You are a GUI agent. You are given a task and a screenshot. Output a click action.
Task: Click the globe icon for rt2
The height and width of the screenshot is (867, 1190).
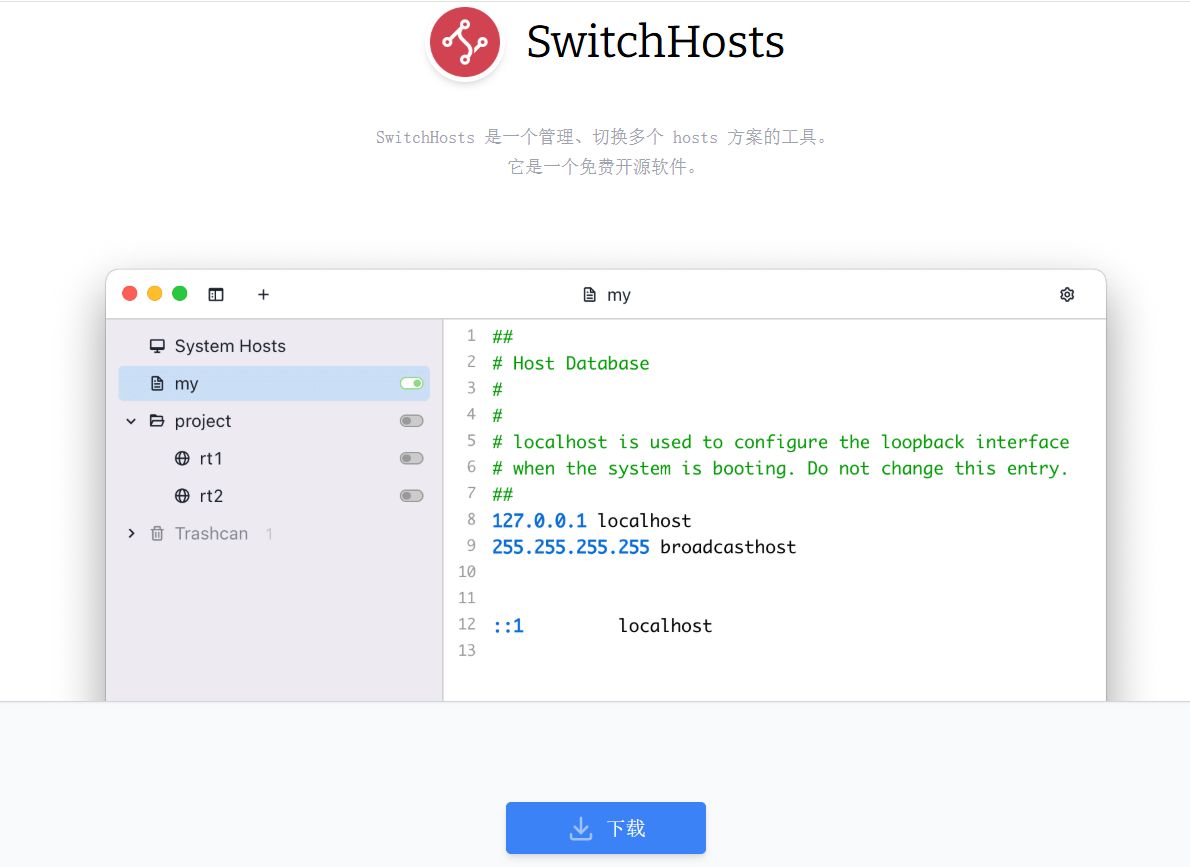pyautogui.click(x=182, y=495)
